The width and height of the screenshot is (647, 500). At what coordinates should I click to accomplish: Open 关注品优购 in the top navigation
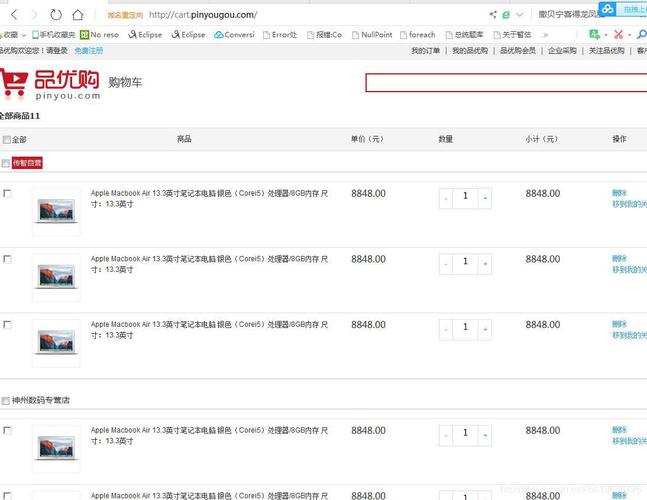point(606,50)
